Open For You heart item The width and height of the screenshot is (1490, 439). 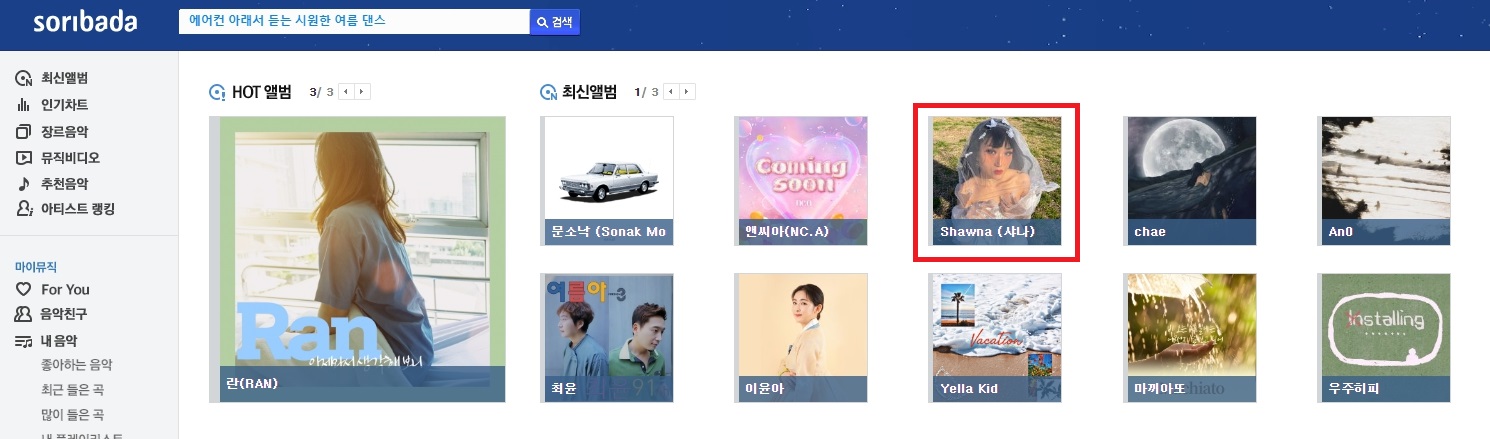click(53, 289)
